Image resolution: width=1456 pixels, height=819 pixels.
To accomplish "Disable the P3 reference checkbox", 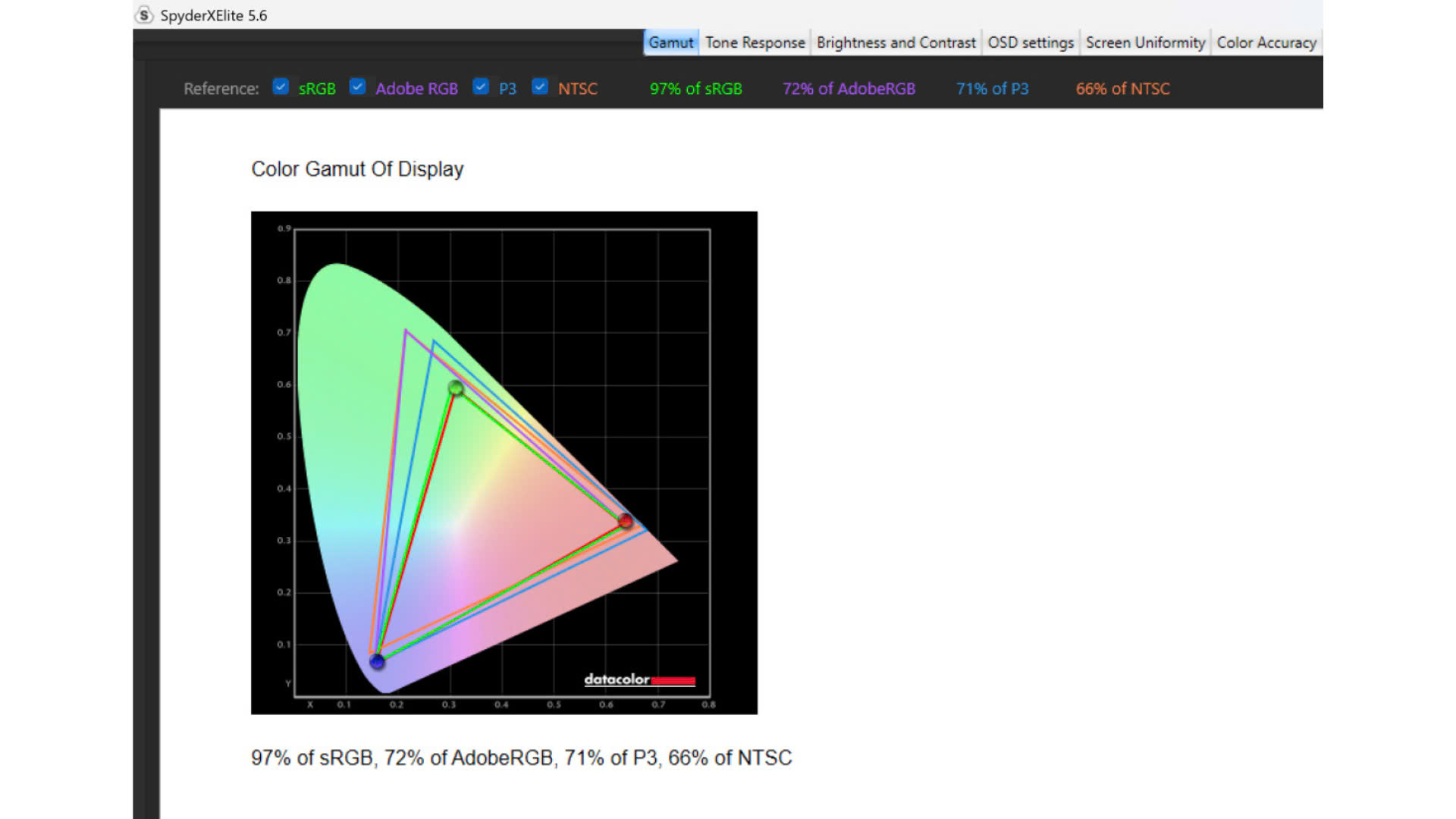I will (480, 87).
